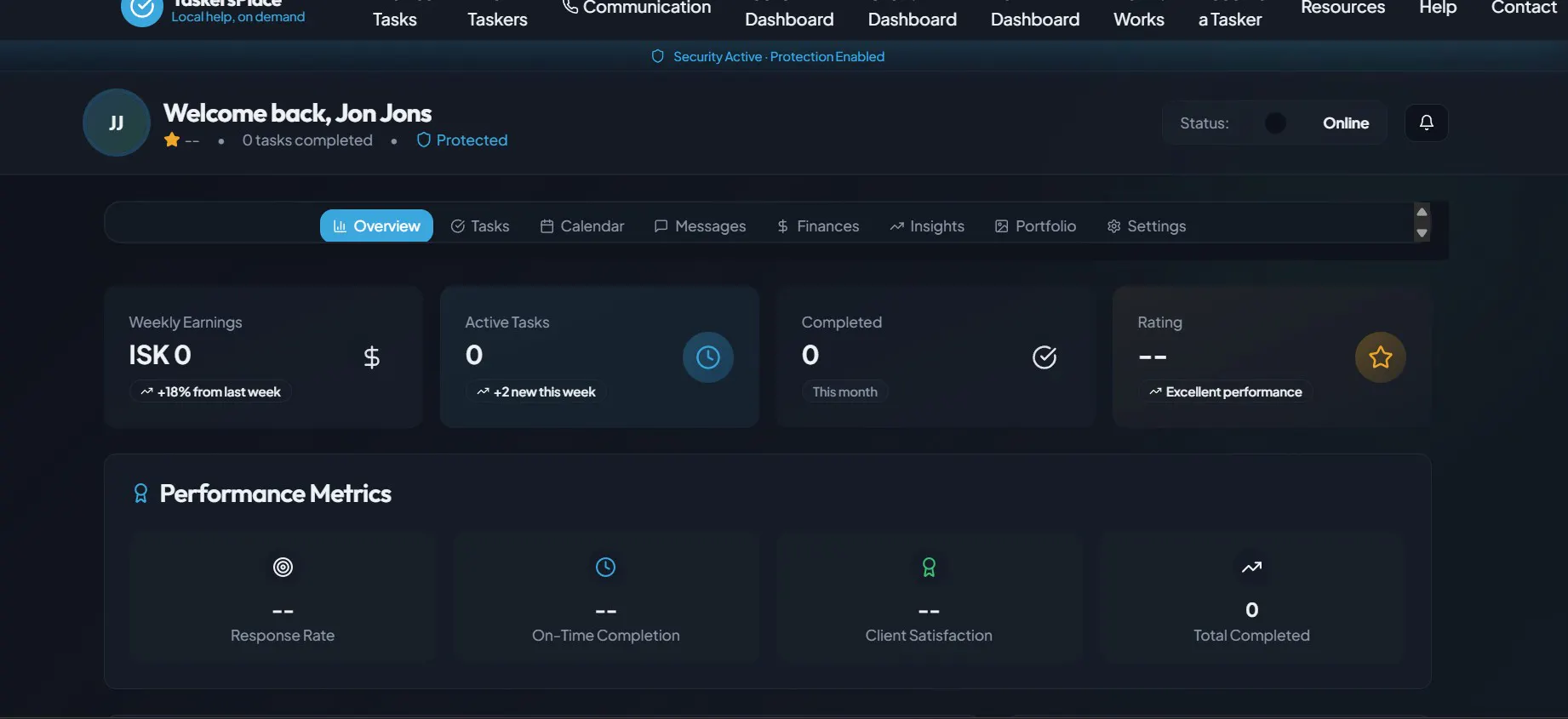Click the 'Excellent performance' badge
This screenshot has height=719, width=1568.
click(1225, 391)
